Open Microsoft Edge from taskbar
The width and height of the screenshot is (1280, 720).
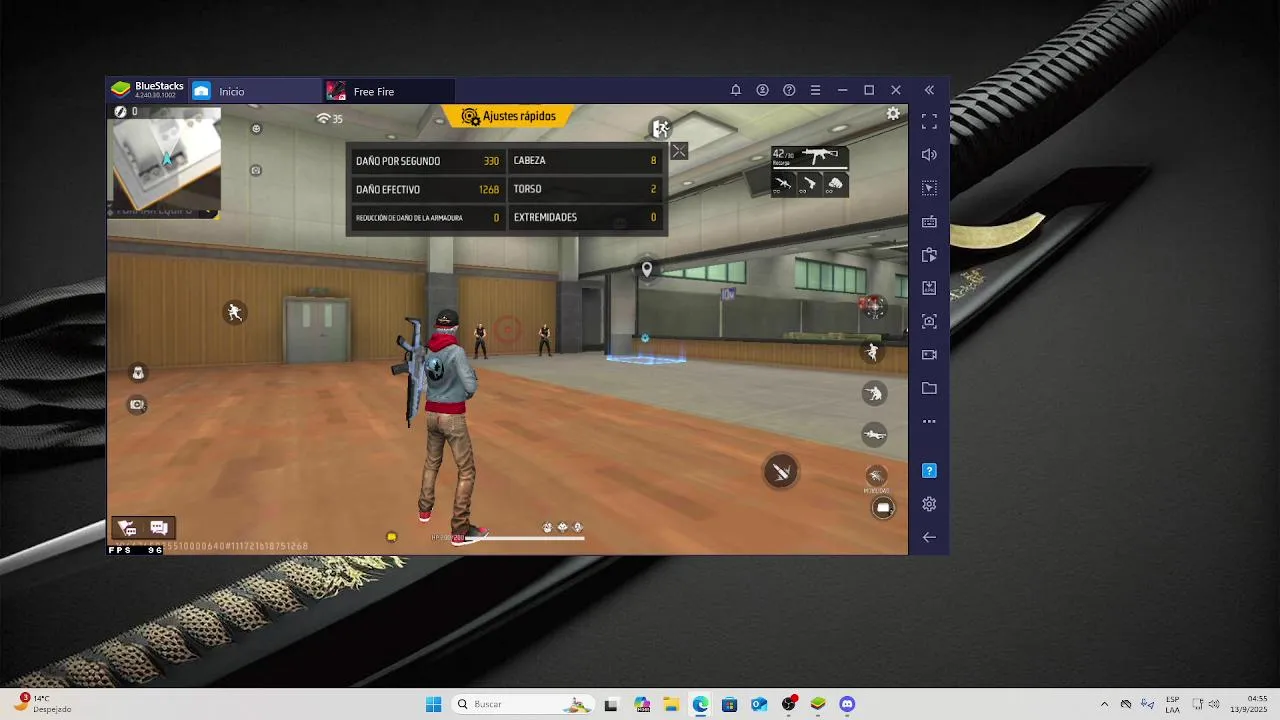tap(700, 704)
